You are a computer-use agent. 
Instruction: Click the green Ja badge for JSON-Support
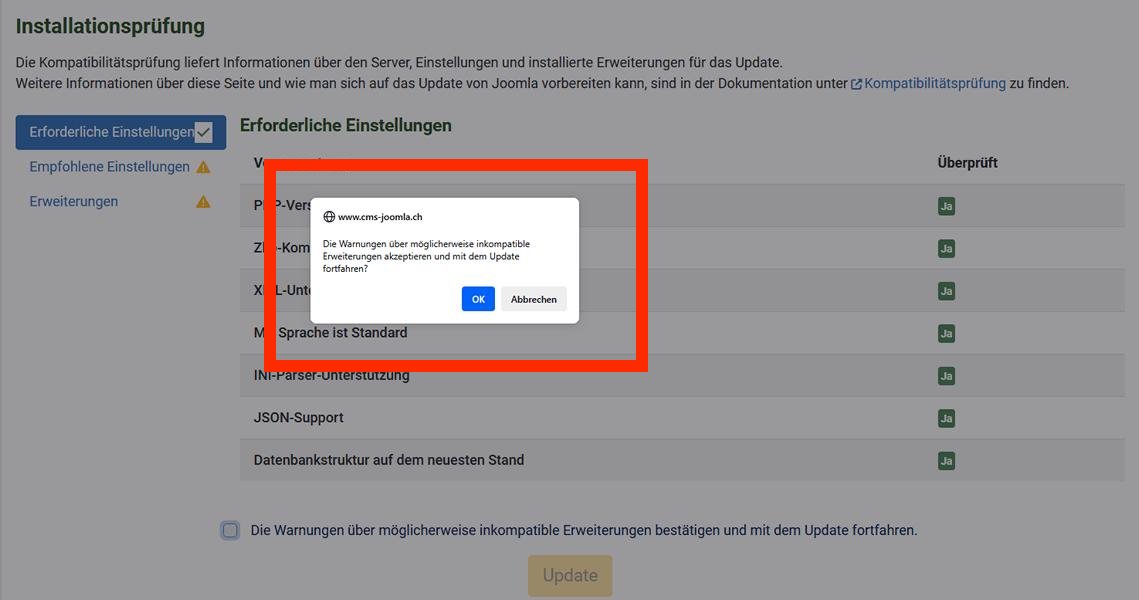946,418
